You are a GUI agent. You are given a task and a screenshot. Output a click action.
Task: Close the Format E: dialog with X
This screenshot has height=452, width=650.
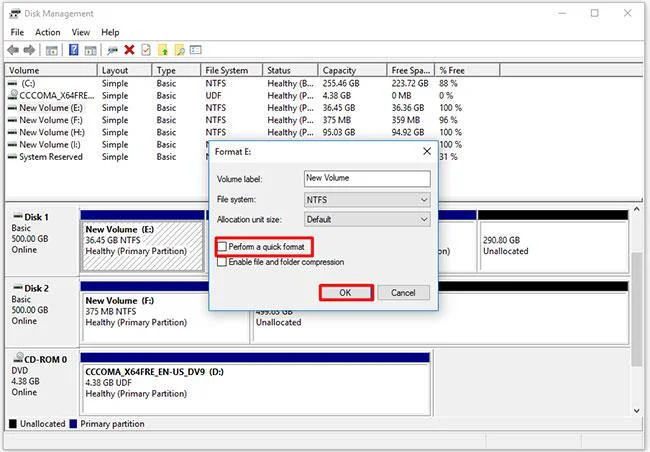[x=427, y=151]
